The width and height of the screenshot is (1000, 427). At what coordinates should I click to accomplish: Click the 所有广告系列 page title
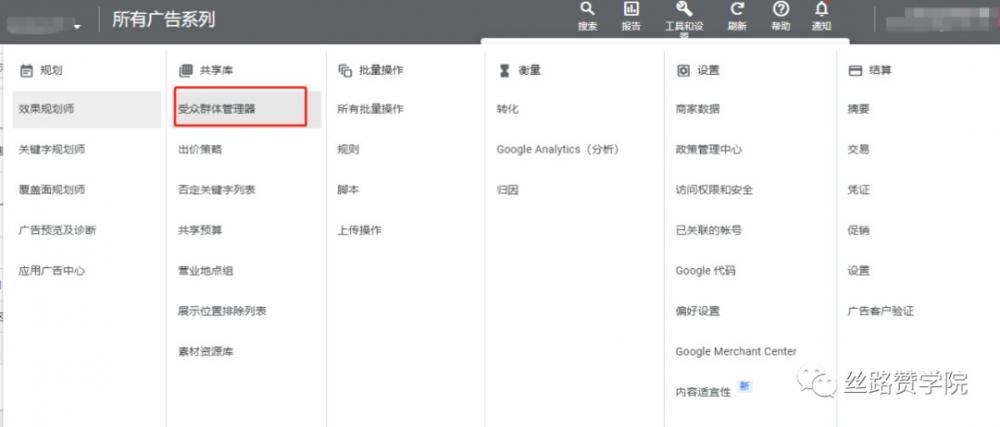point(164,20)
